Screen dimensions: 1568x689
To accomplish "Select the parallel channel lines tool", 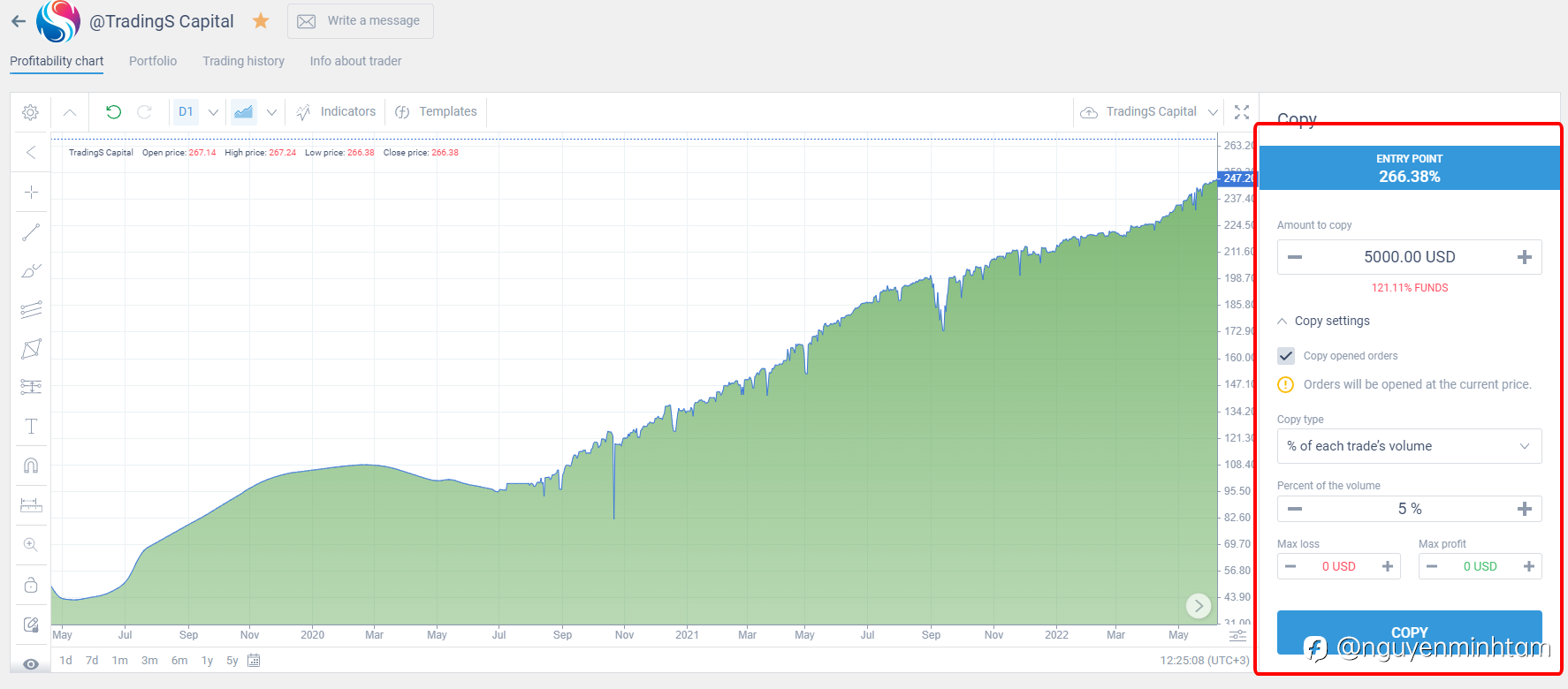I will [x=31, y=310].
